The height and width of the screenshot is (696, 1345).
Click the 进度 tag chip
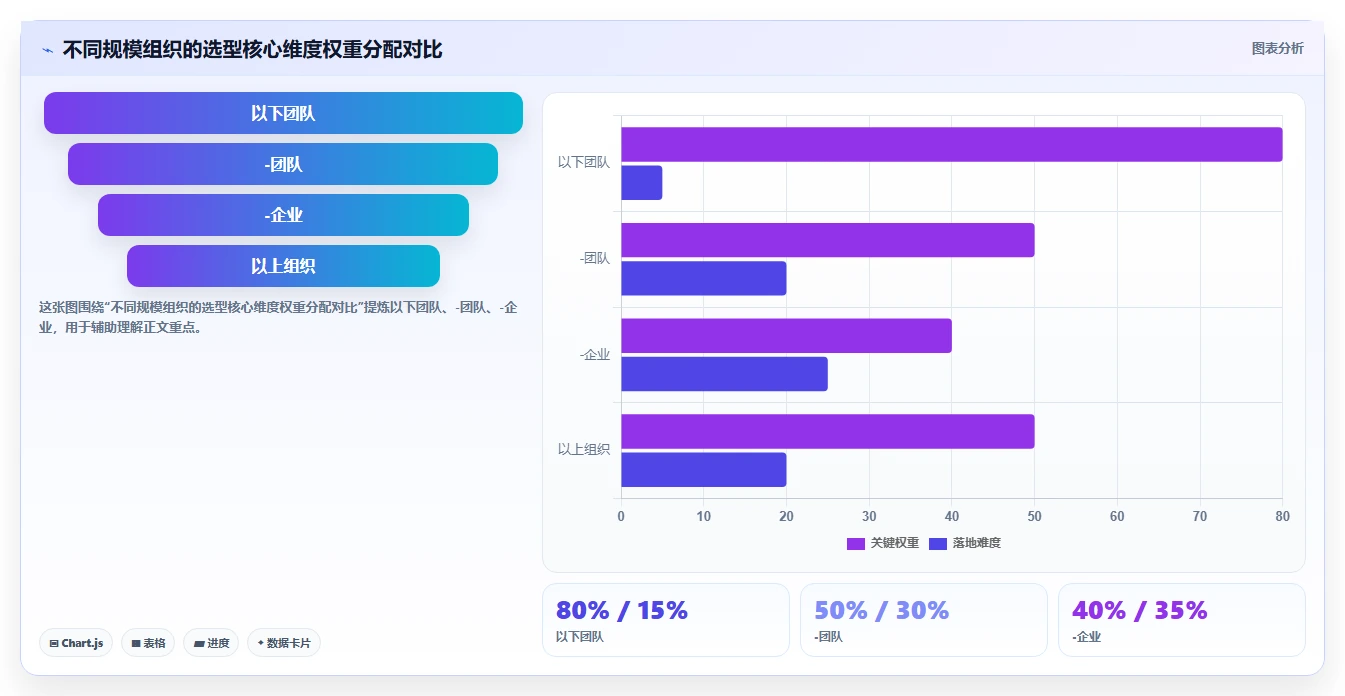point(211,643)
